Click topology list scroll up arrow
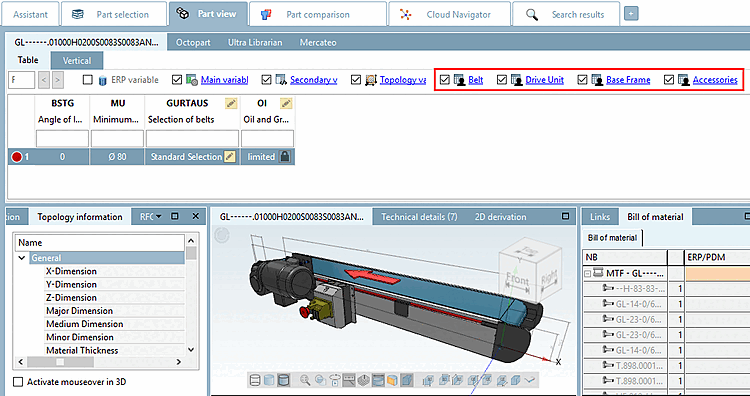 [x=191, y=241]
